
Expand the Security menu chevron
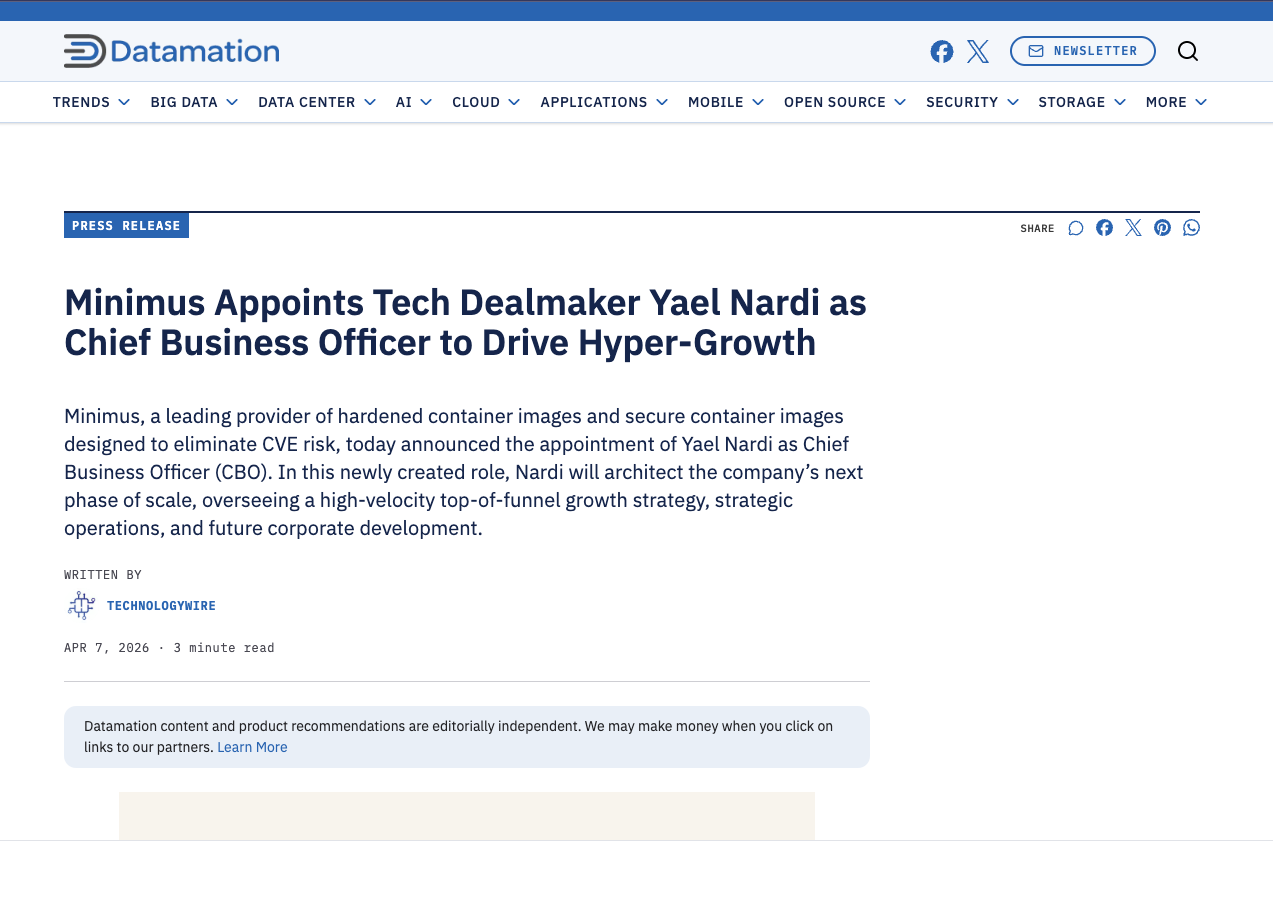(x=1013, y=102)
